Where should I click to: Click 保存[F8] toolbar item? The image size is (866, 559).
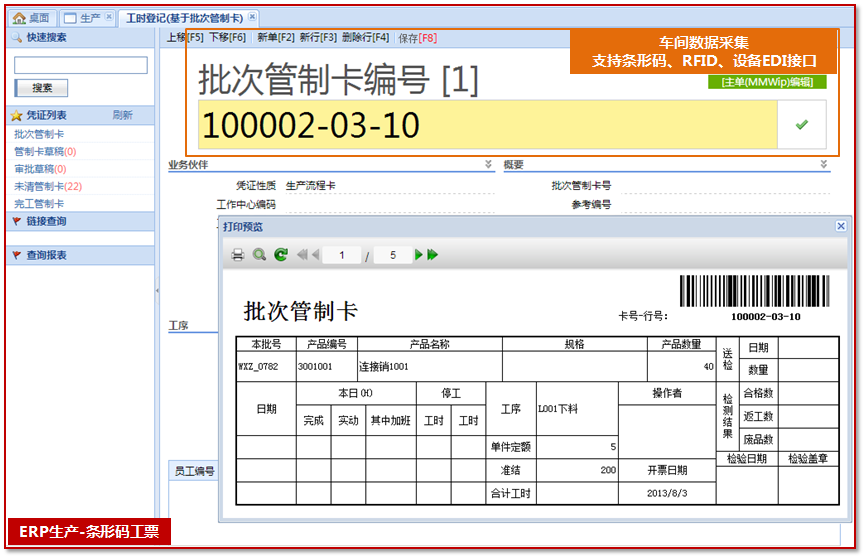[x=418, y=38]
